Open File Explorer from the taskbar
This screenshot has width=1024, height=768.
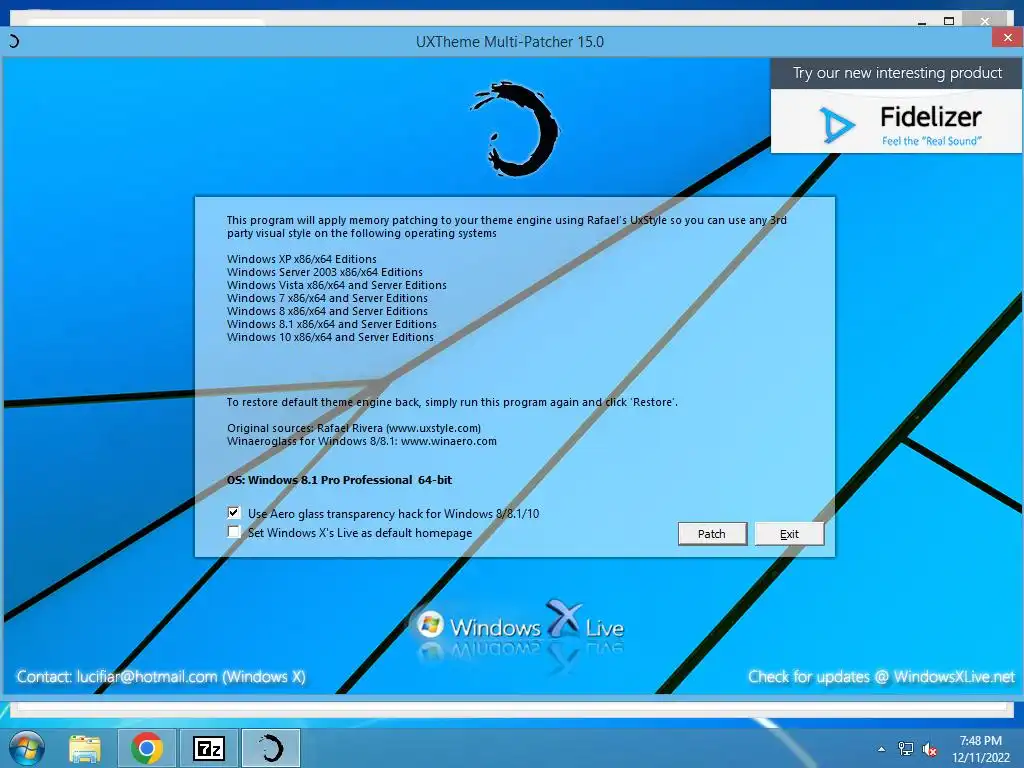[x=85, y=748]
